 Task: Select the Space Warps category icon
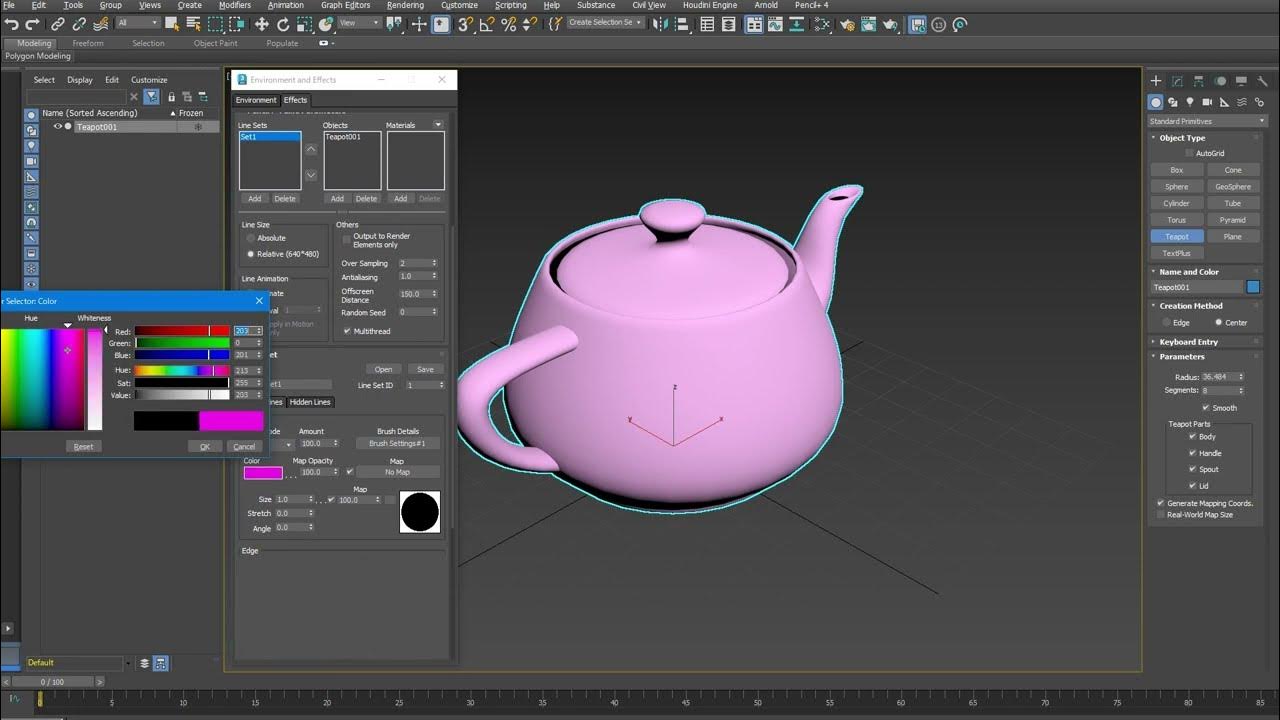pyautogui.click(x=1241, y=102)
